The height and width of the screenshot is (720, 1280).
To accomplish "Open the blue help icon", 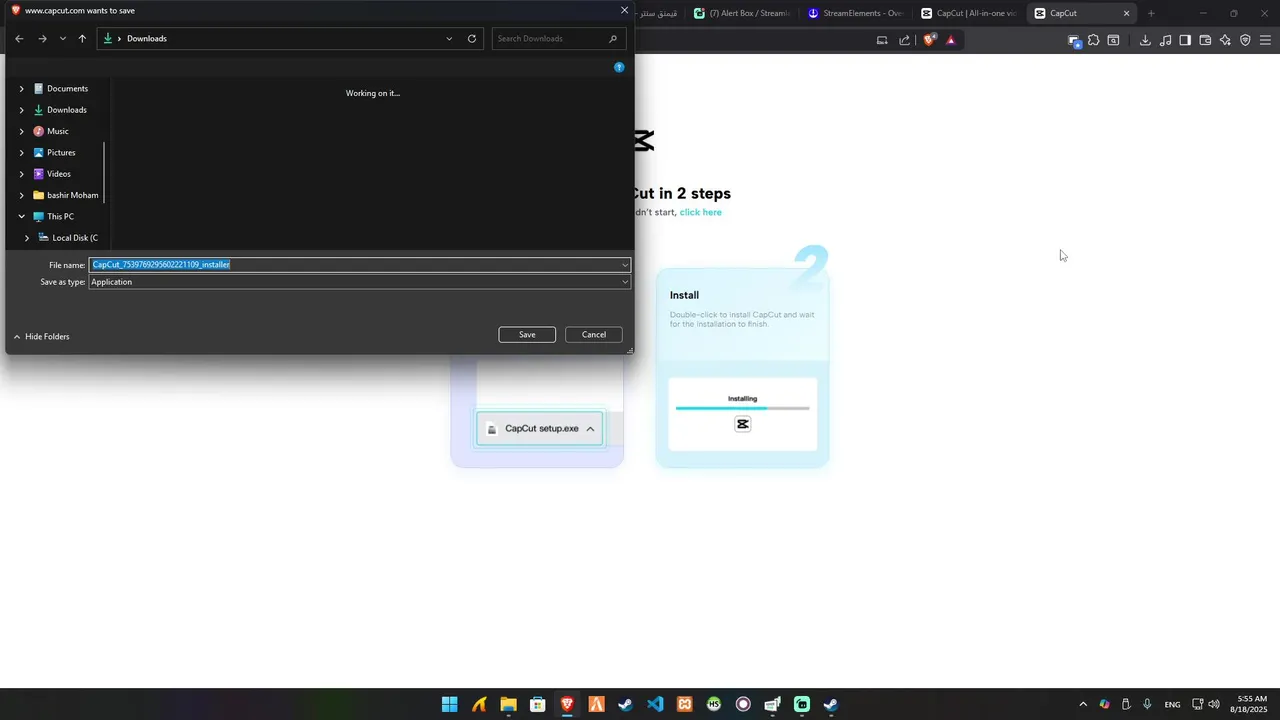I will click(x=619, y=67).
